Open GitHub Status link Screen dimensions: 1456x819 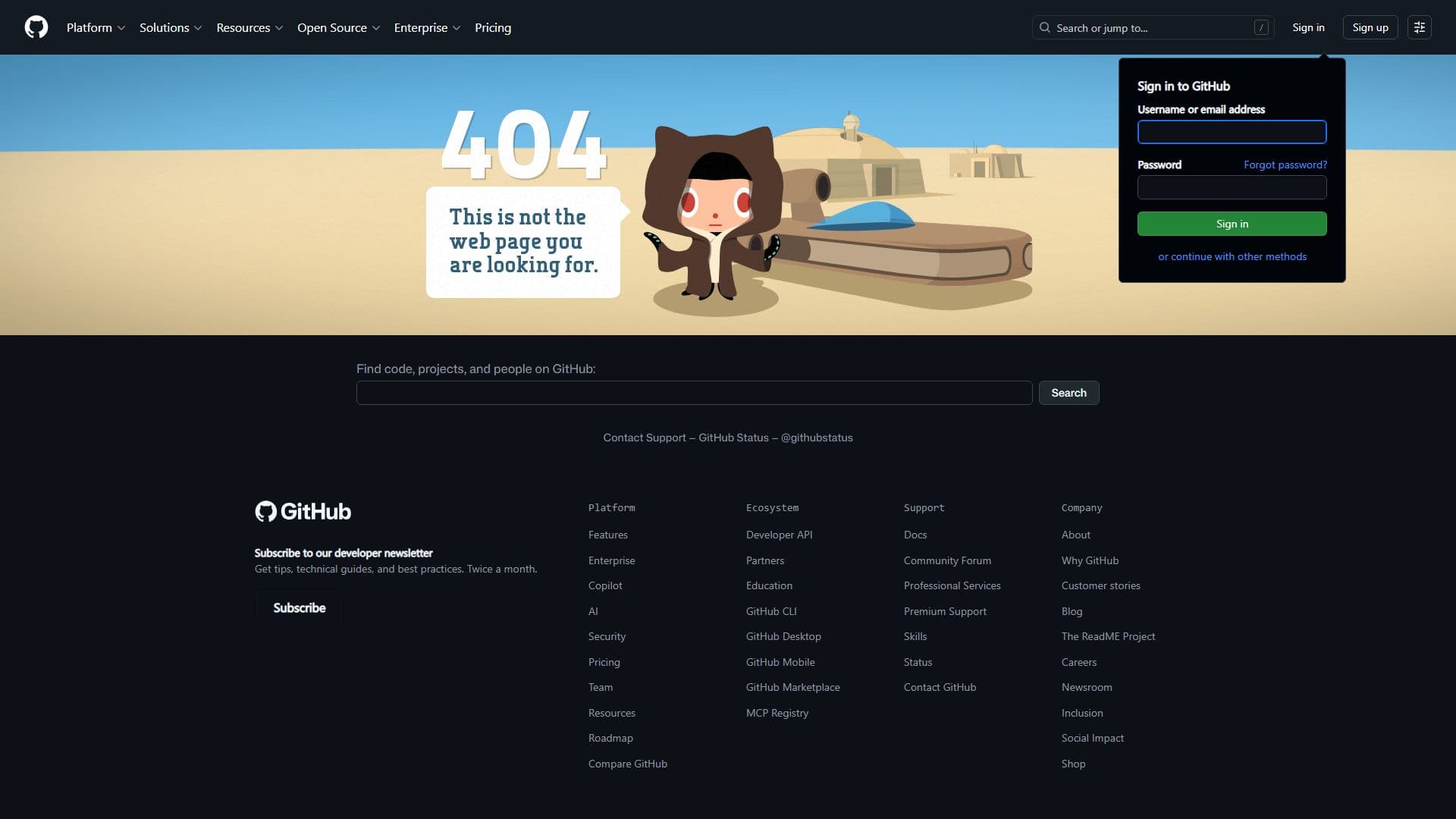pyautogui.click(x=733, y=438)
